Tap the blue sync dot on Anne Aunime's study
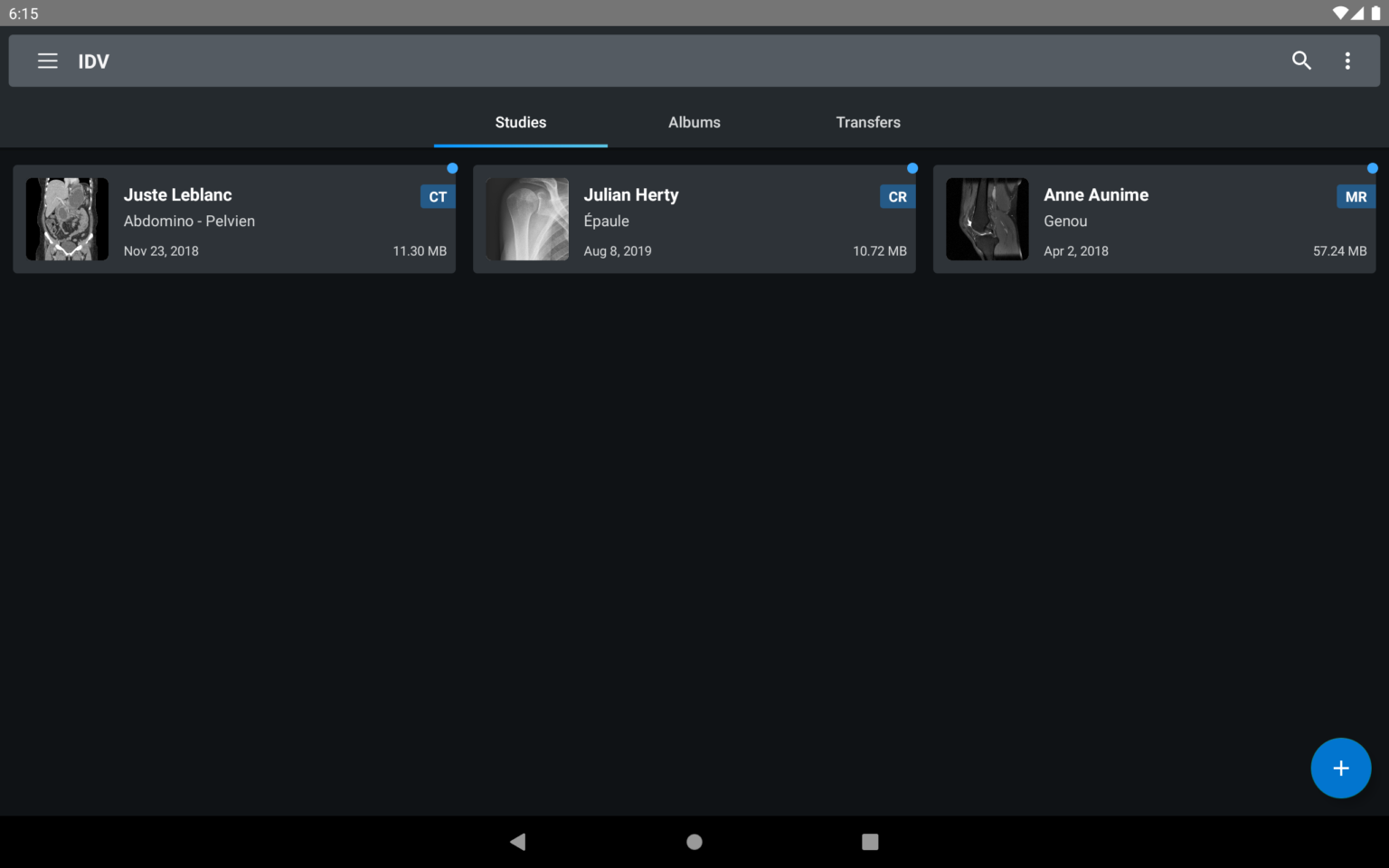 pyautogui.click(x=1372, y=168)
